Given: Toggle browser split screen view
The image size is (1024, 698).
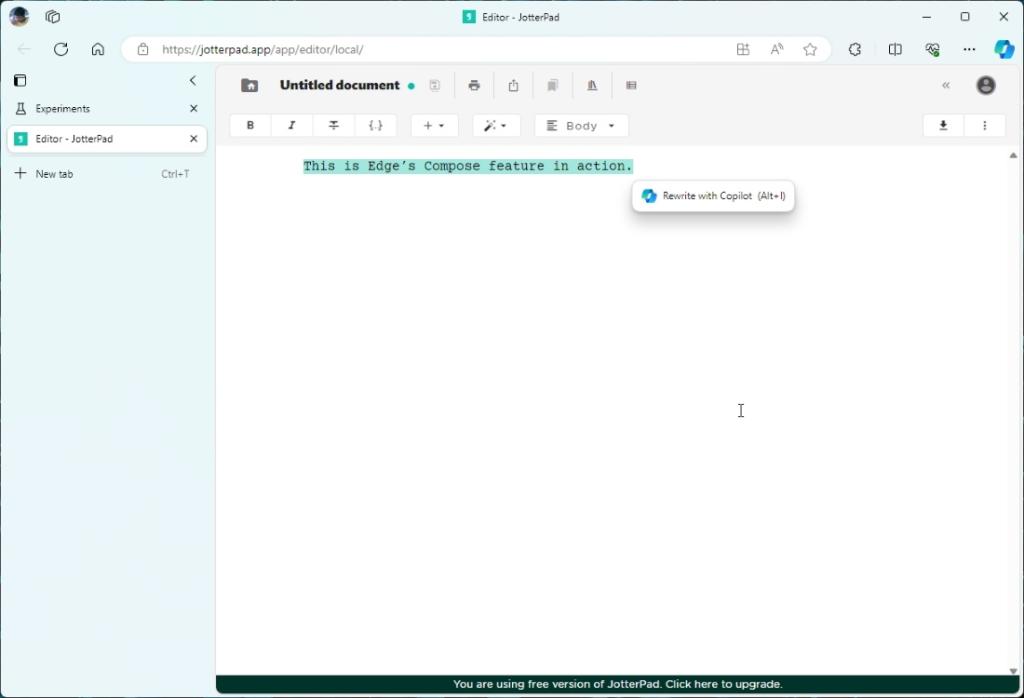Looking at the screenshot, I should click(895, 48).
